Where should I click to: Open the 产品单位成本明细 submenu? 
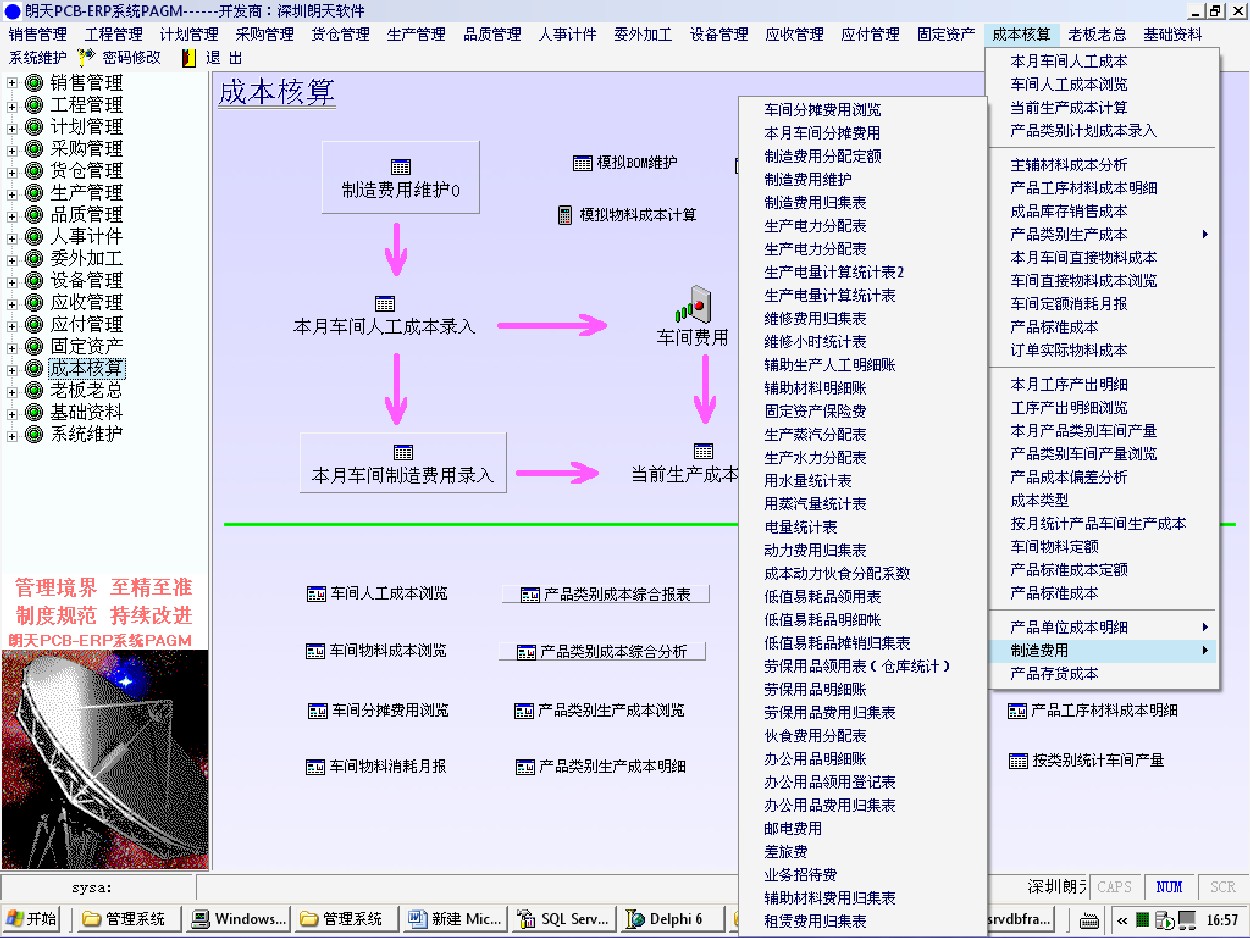point(1101,627)
